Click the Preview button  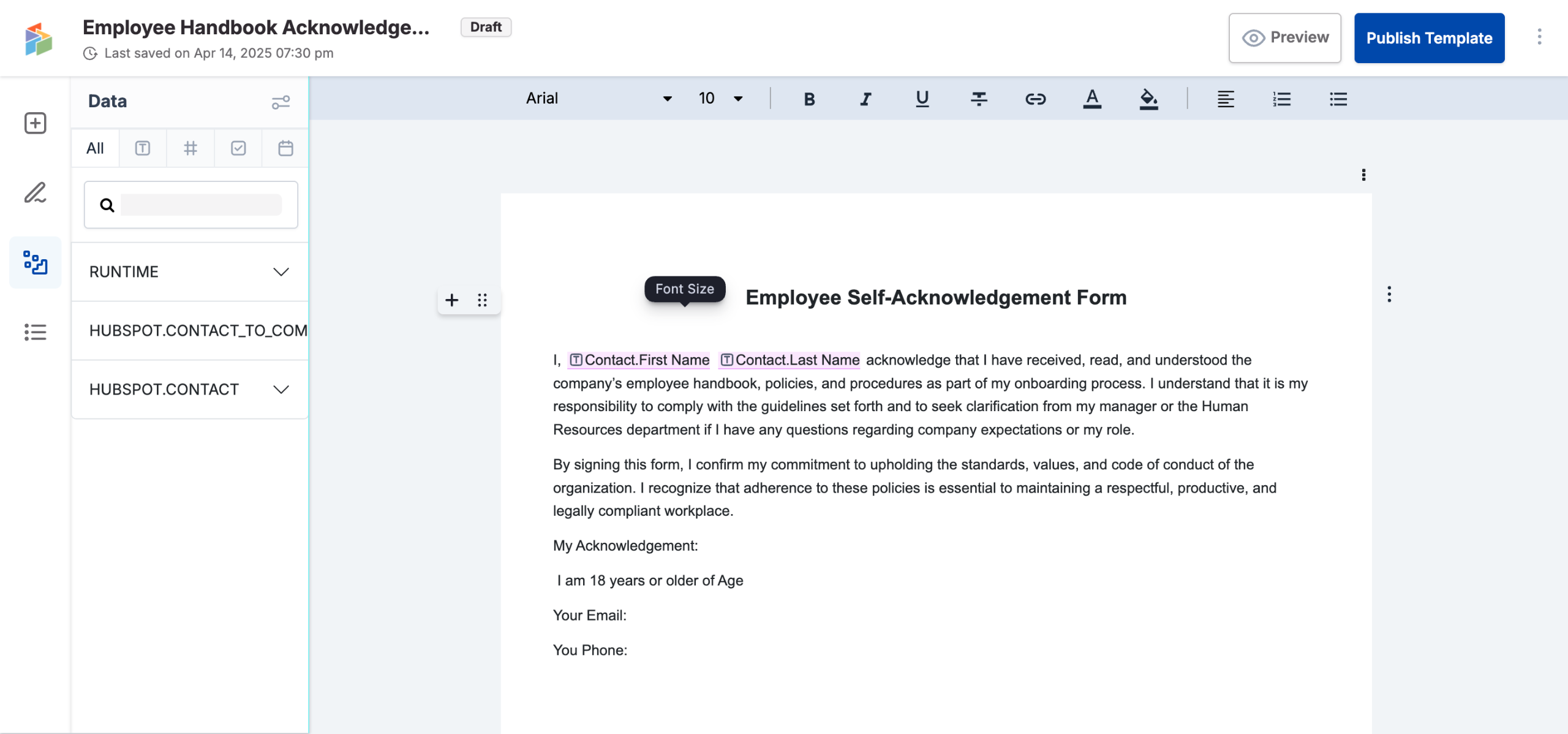(1284, 38)
